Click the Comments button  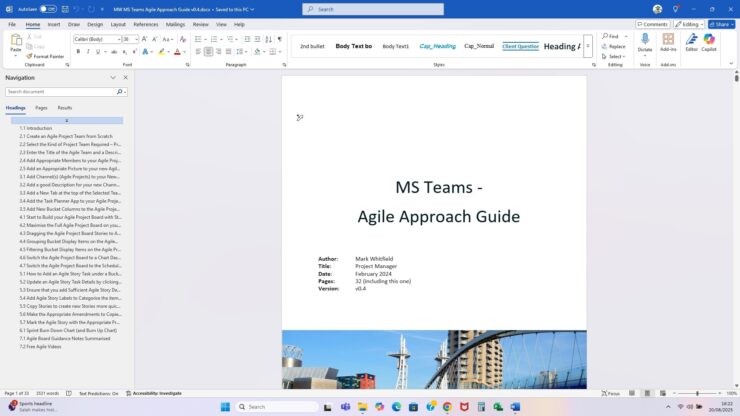point(654,24)
